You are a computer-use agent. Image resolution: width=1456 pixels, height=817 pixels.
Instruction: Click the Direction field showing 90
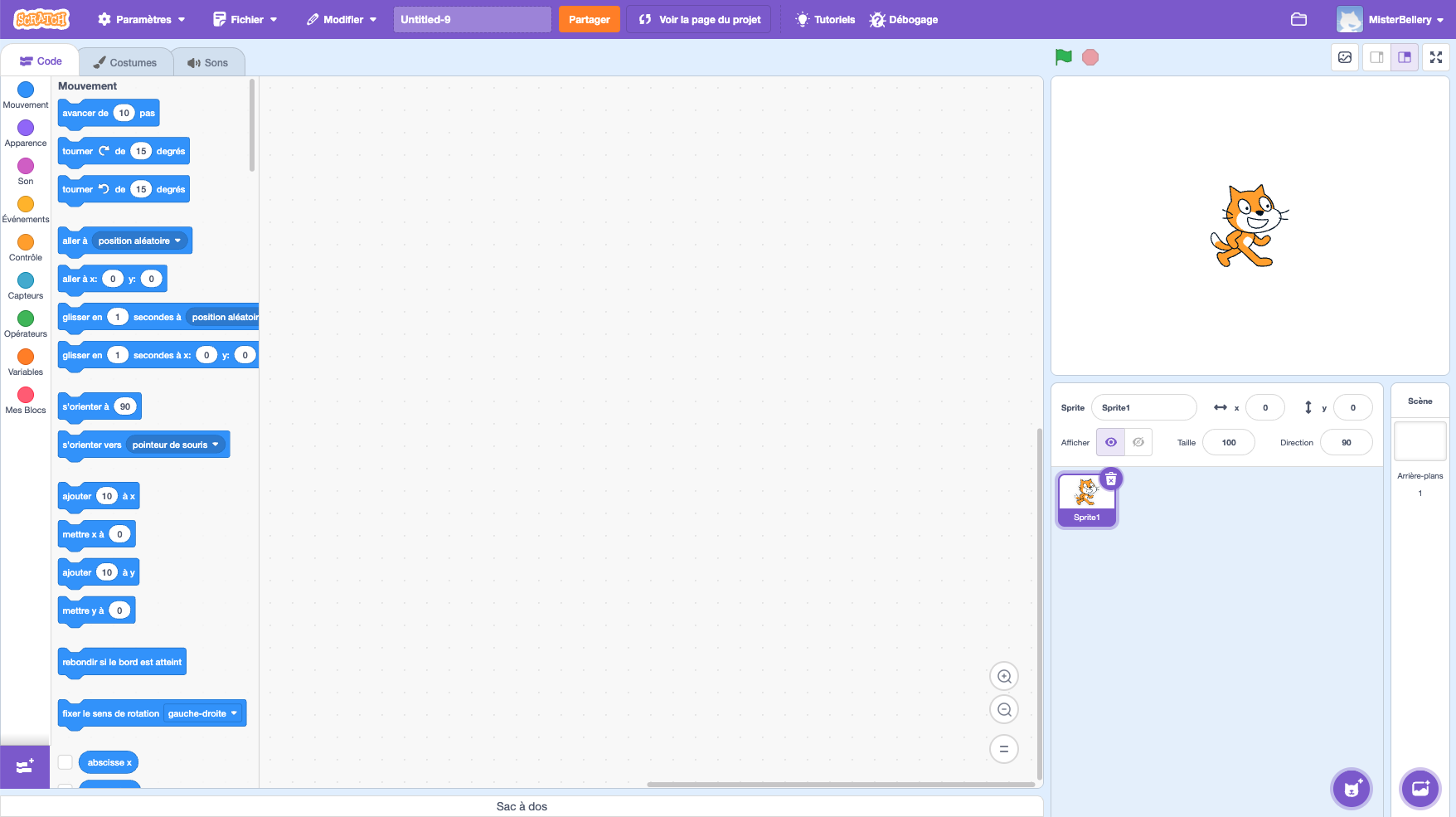pos(1347,442)
